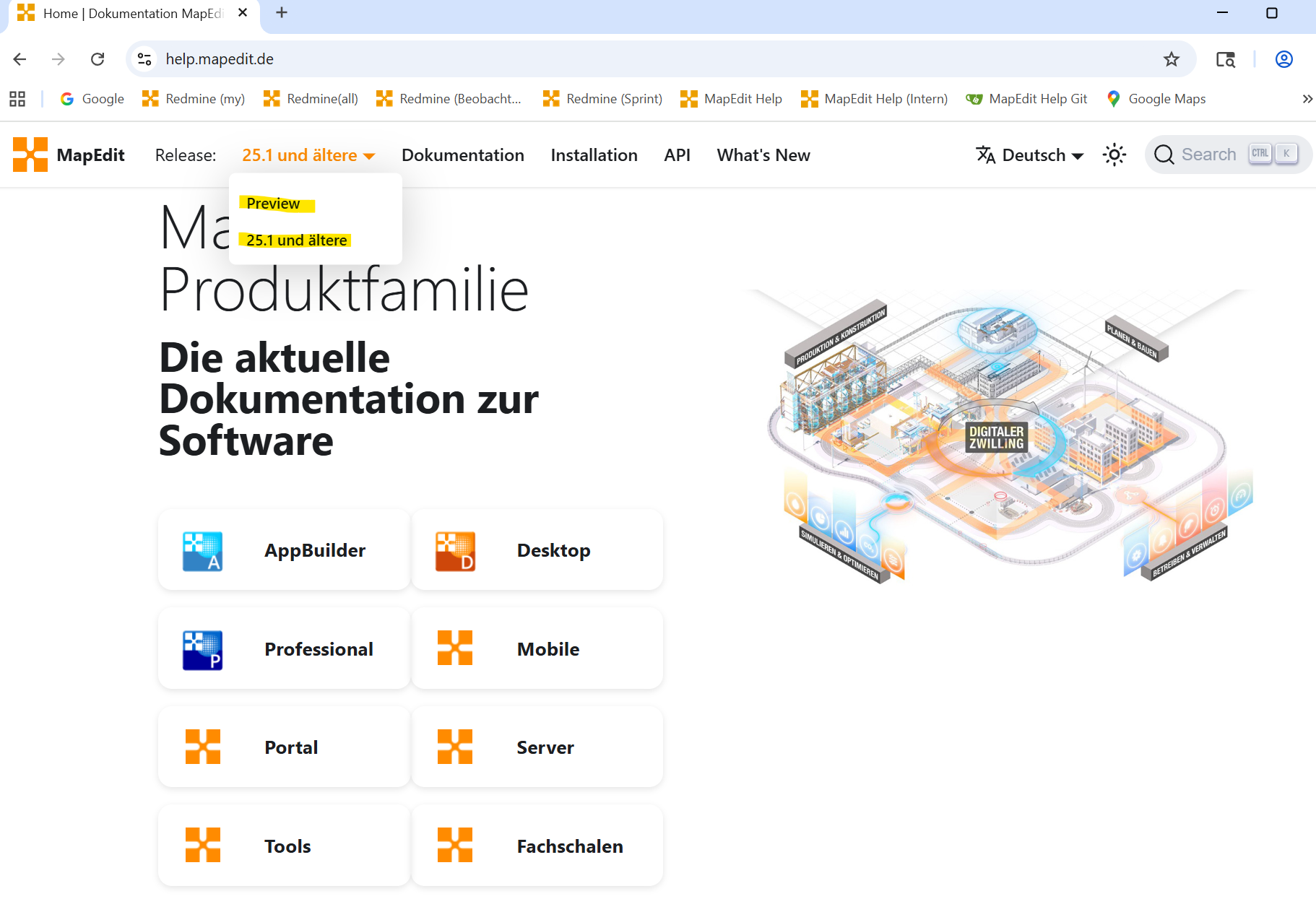Open site information icon in address bar
This screenshot has height=899, width=1316.
click(144, 59)
